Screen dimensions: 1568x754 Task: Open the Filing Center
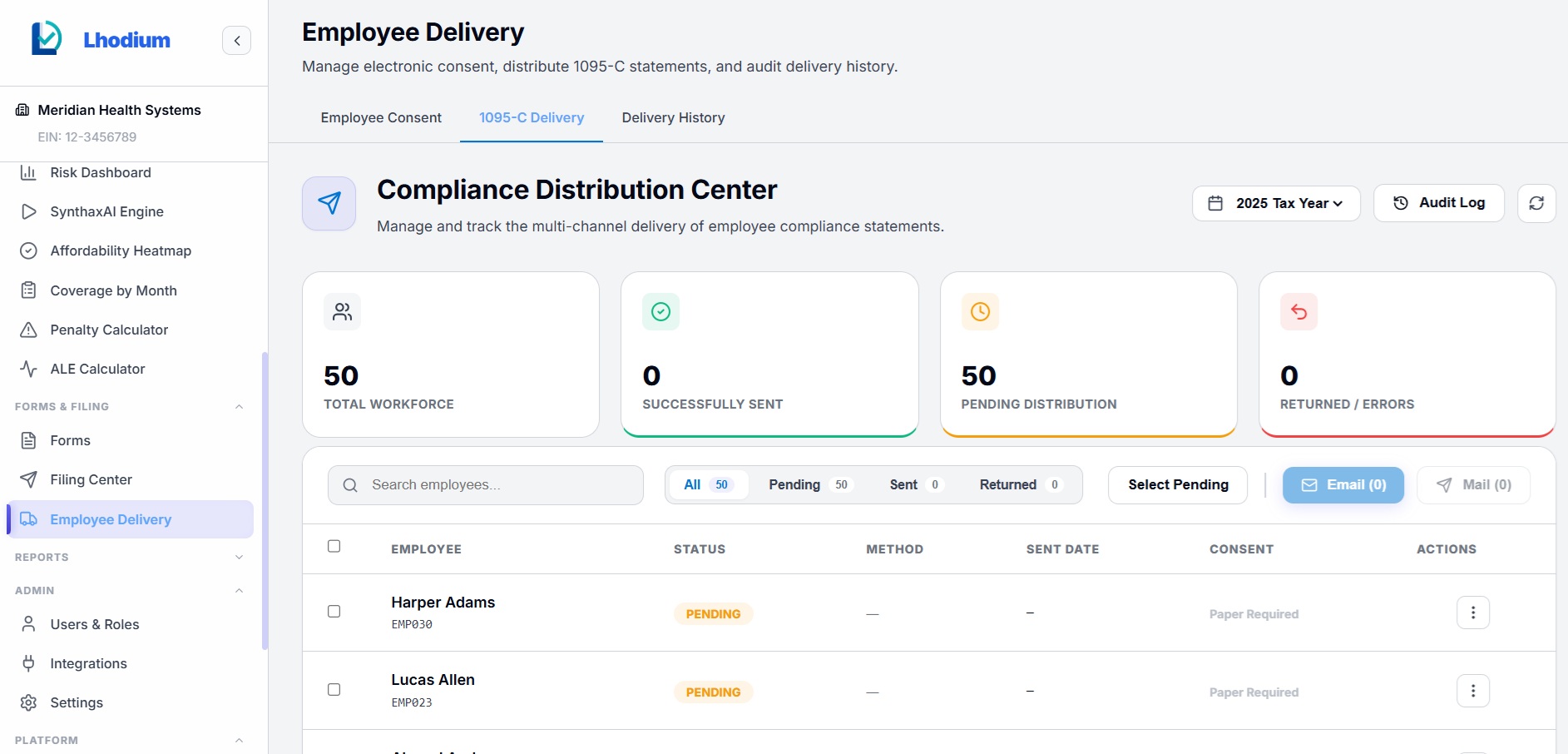(x=129, y=479)
